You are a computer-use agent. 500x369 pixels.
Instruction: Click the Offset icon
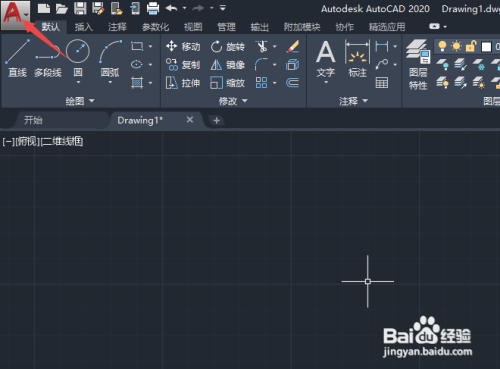(x=292, y=83)
